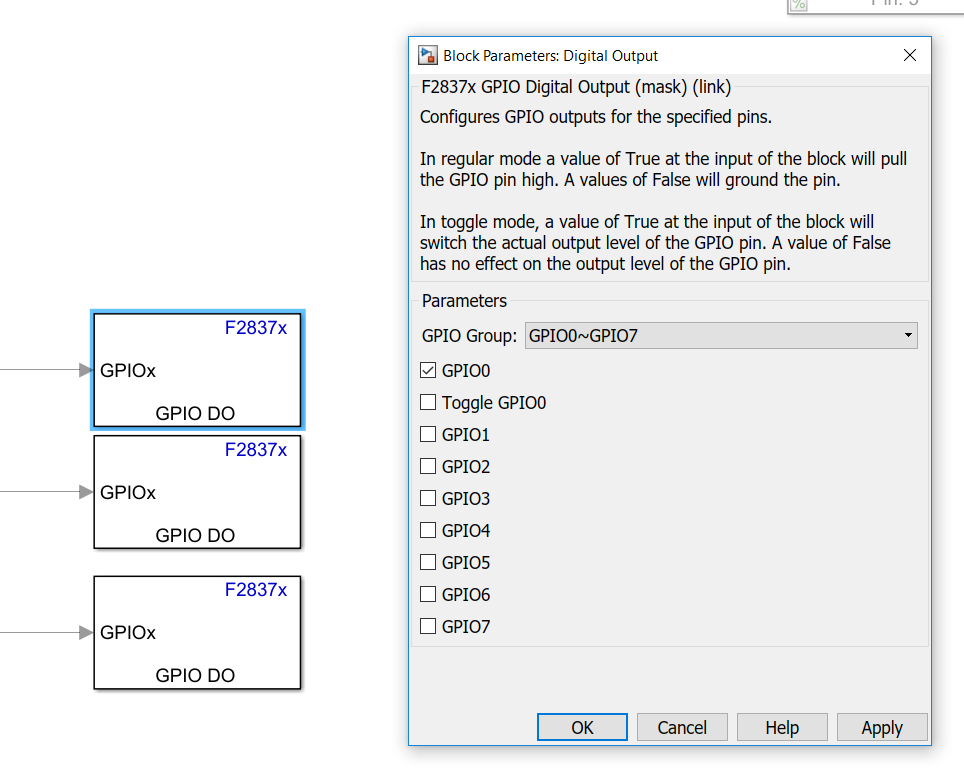
Task: Check the GPIO4 checkbox
Action: click(428, 530)
